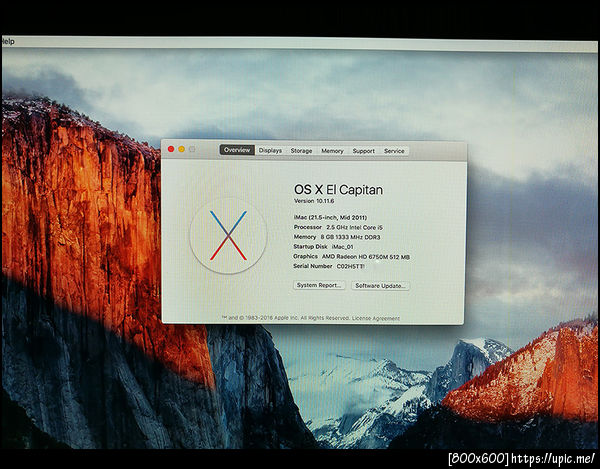The image size is (600, 469).
Task: Open the Displays tab
Action: [270, 150]
